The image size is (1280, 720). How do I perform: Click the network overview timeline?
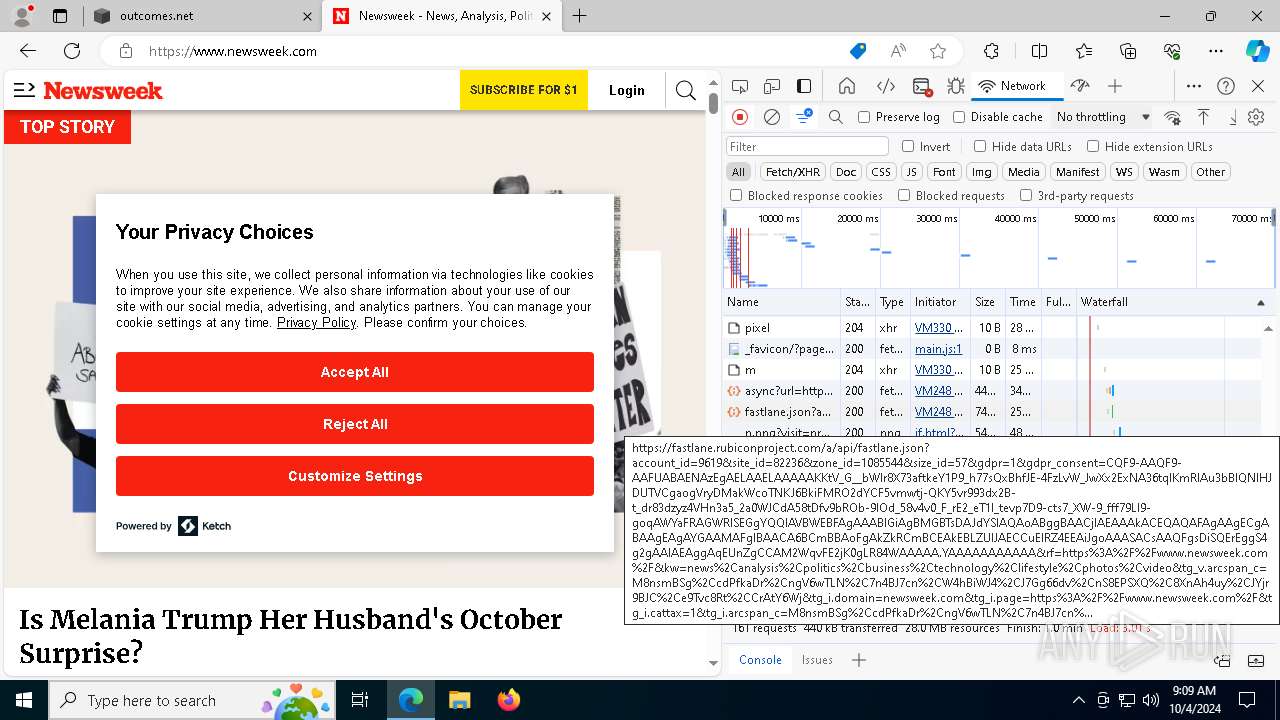(x=999, y=248)
